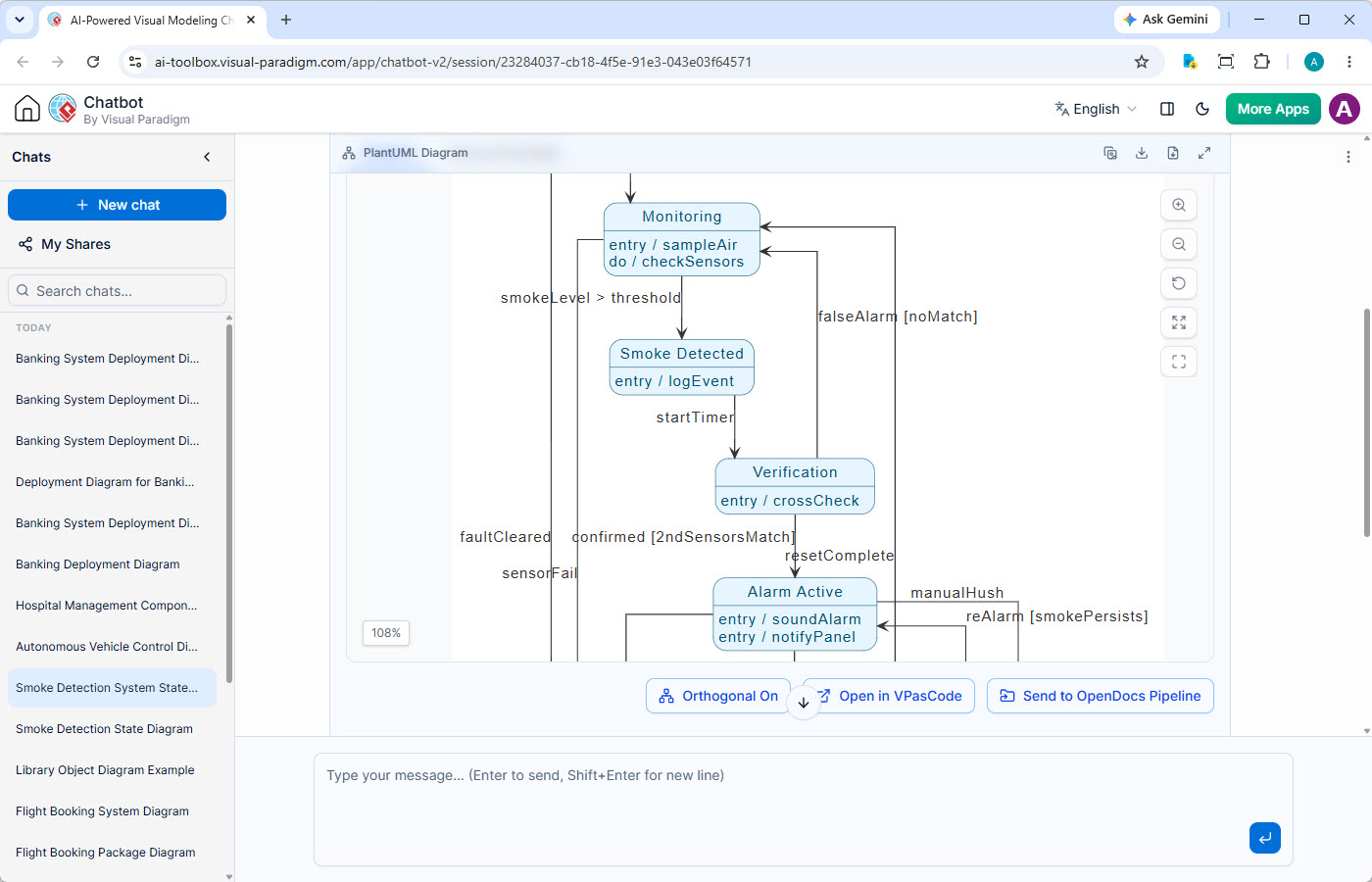This screenshot has width=1372, height=882.
Task: Click the Search chats input field
Action: point(118,291)
